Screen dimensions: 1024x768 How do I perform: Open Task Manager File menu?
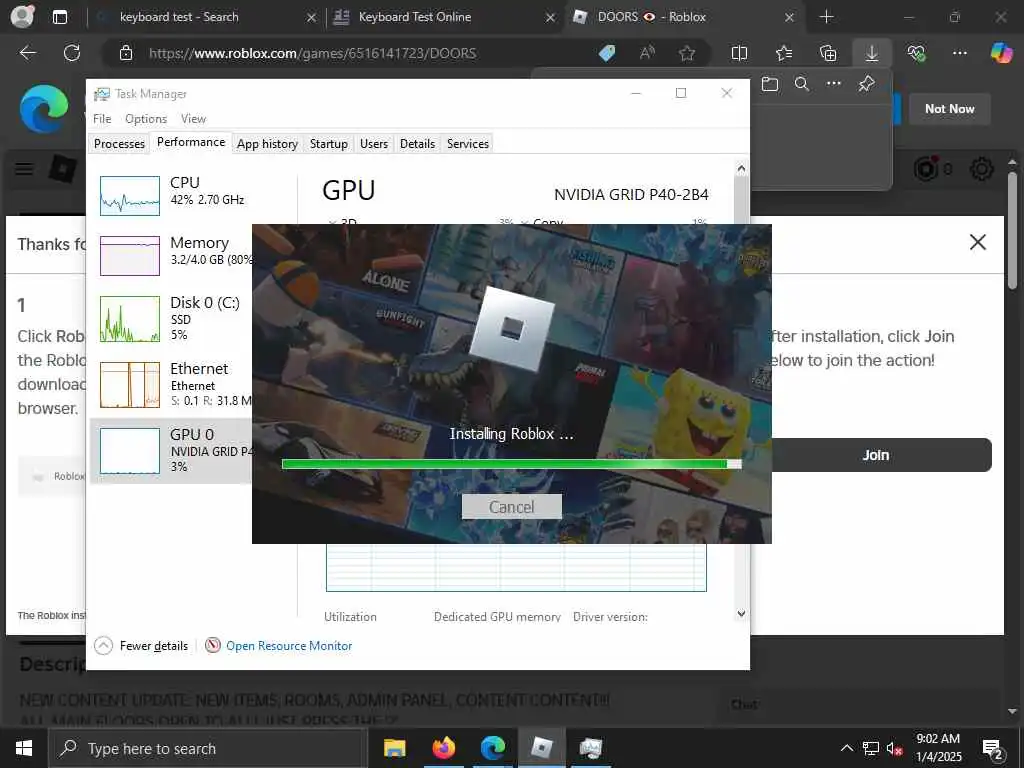click(102, 119)
